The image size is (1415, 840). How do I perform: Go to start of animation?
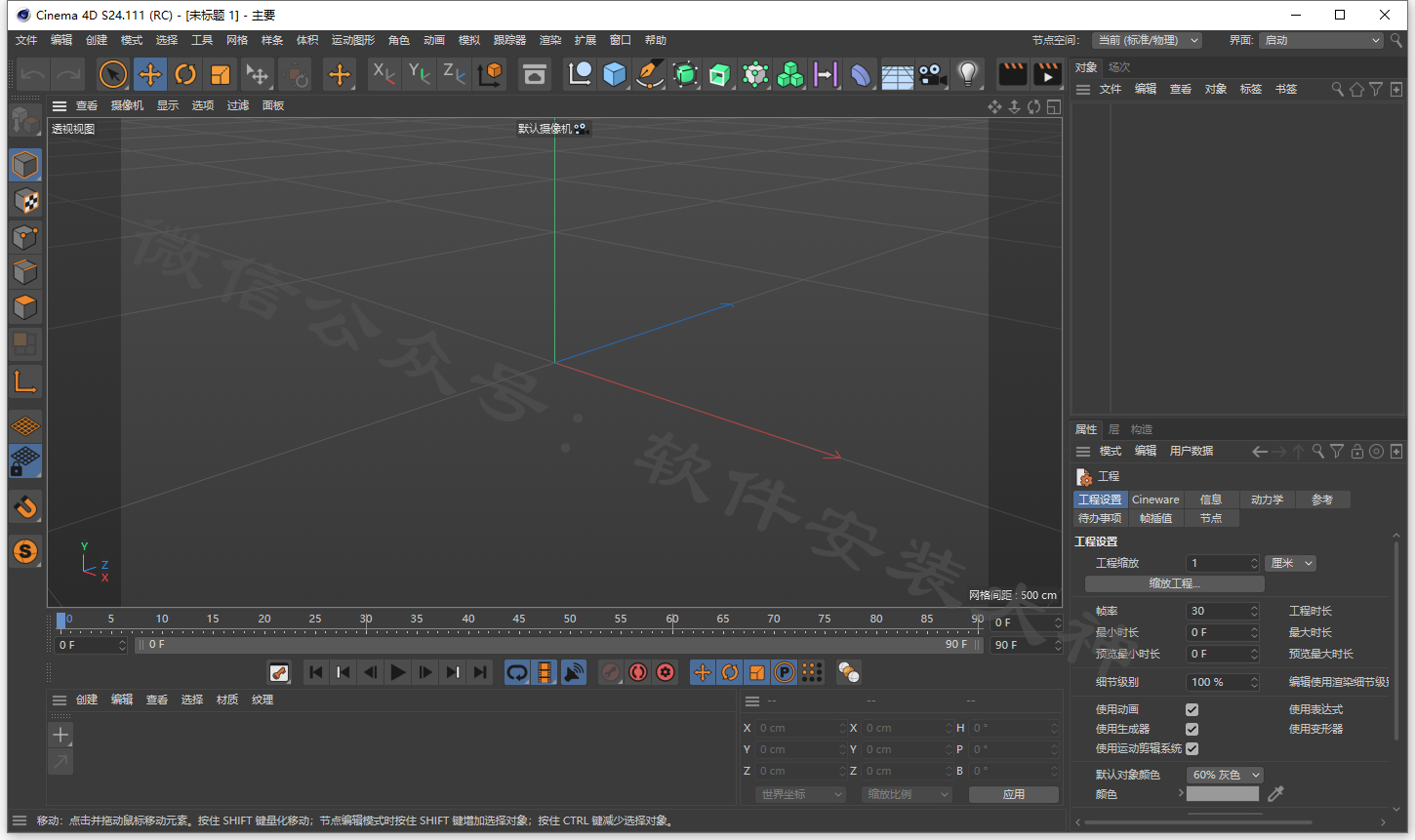(x=316, y=672)
